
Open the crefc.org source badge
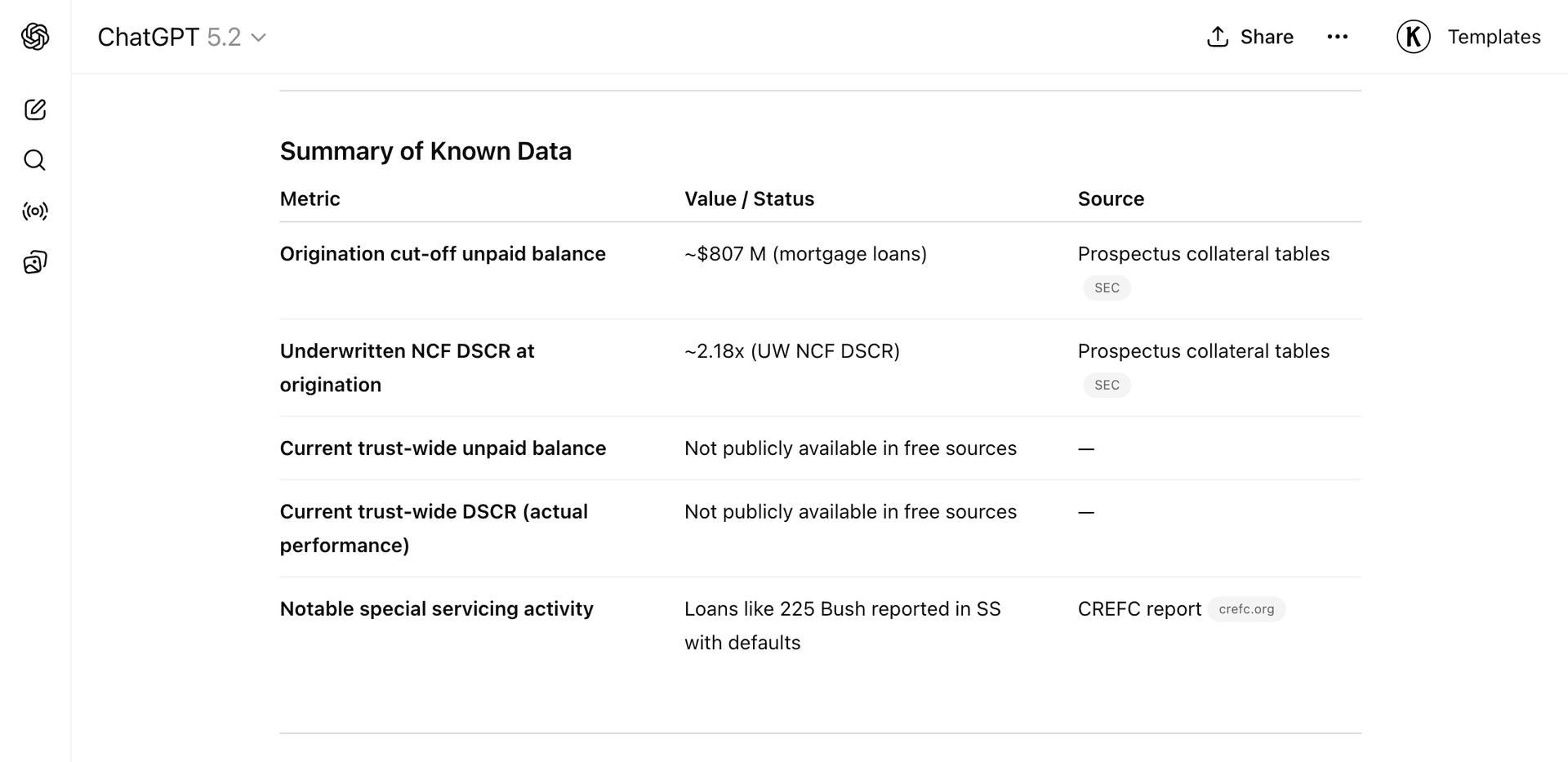(1246, 608)
